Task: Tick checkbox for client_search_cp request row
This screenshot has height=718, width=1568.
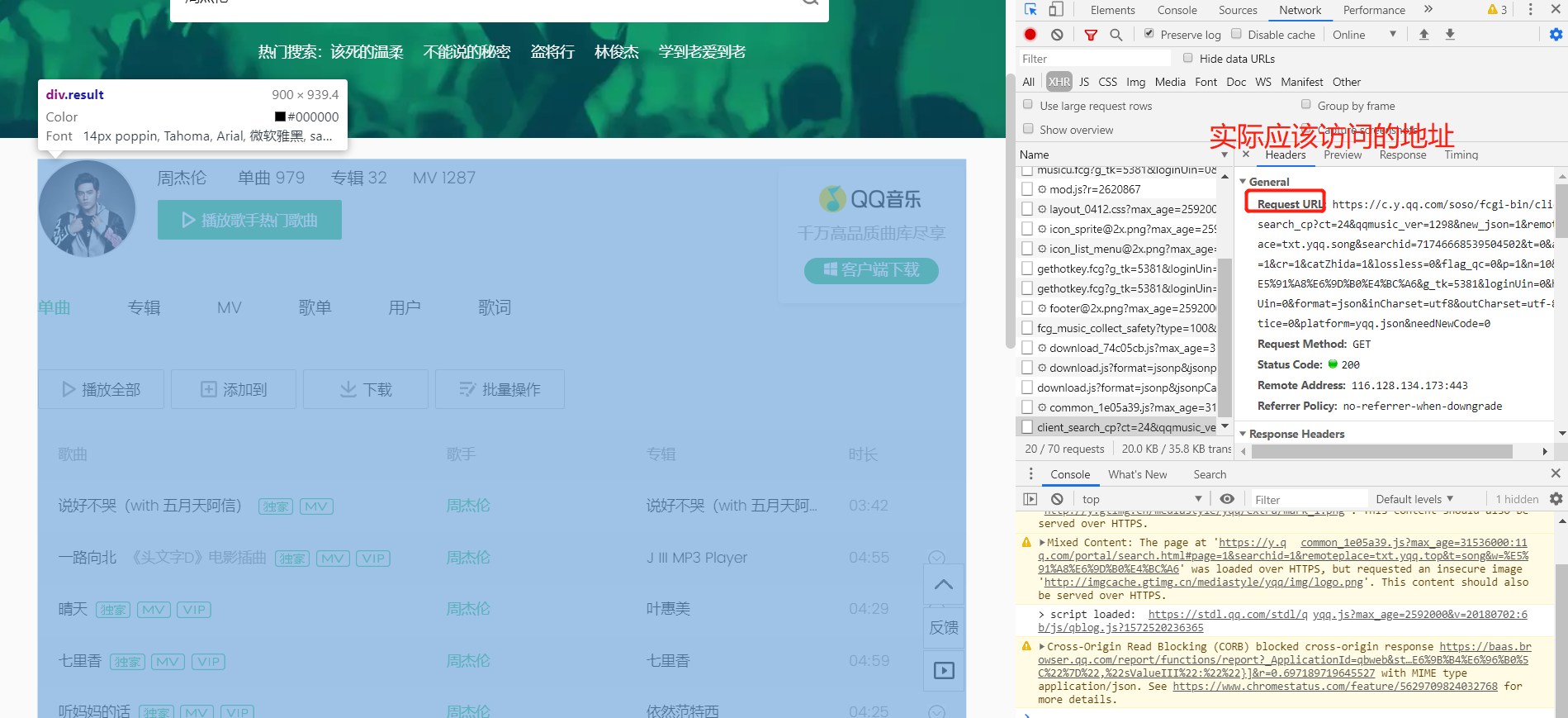Action: click(x=1027, y=427)
